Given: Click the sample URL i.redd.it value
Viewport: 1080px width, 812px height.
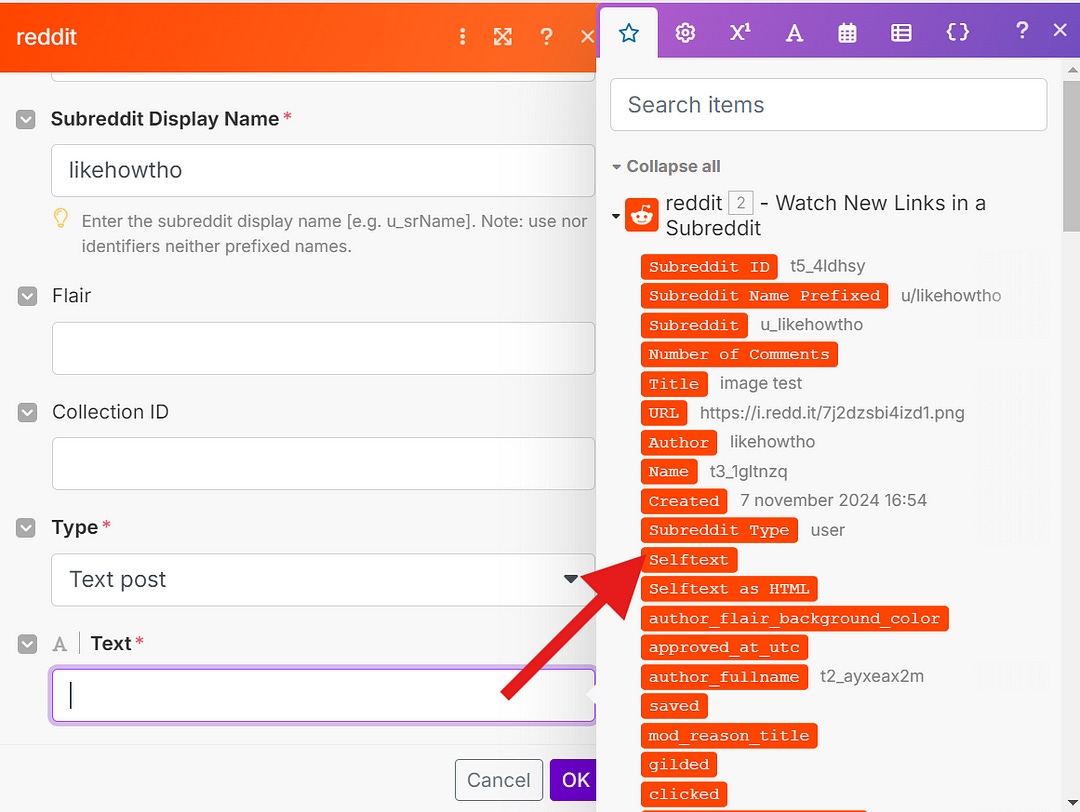Looking at the screenshot, I should point(832,413).
